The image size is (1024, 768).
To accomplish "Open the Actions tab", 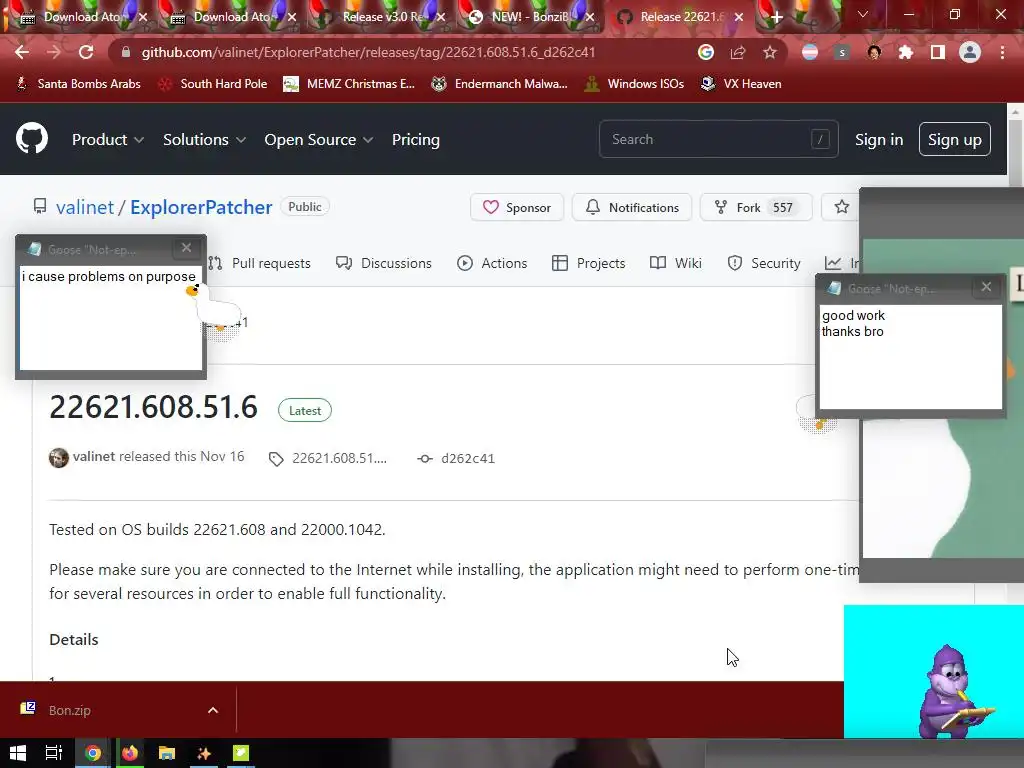I will (x=492, y=263).
